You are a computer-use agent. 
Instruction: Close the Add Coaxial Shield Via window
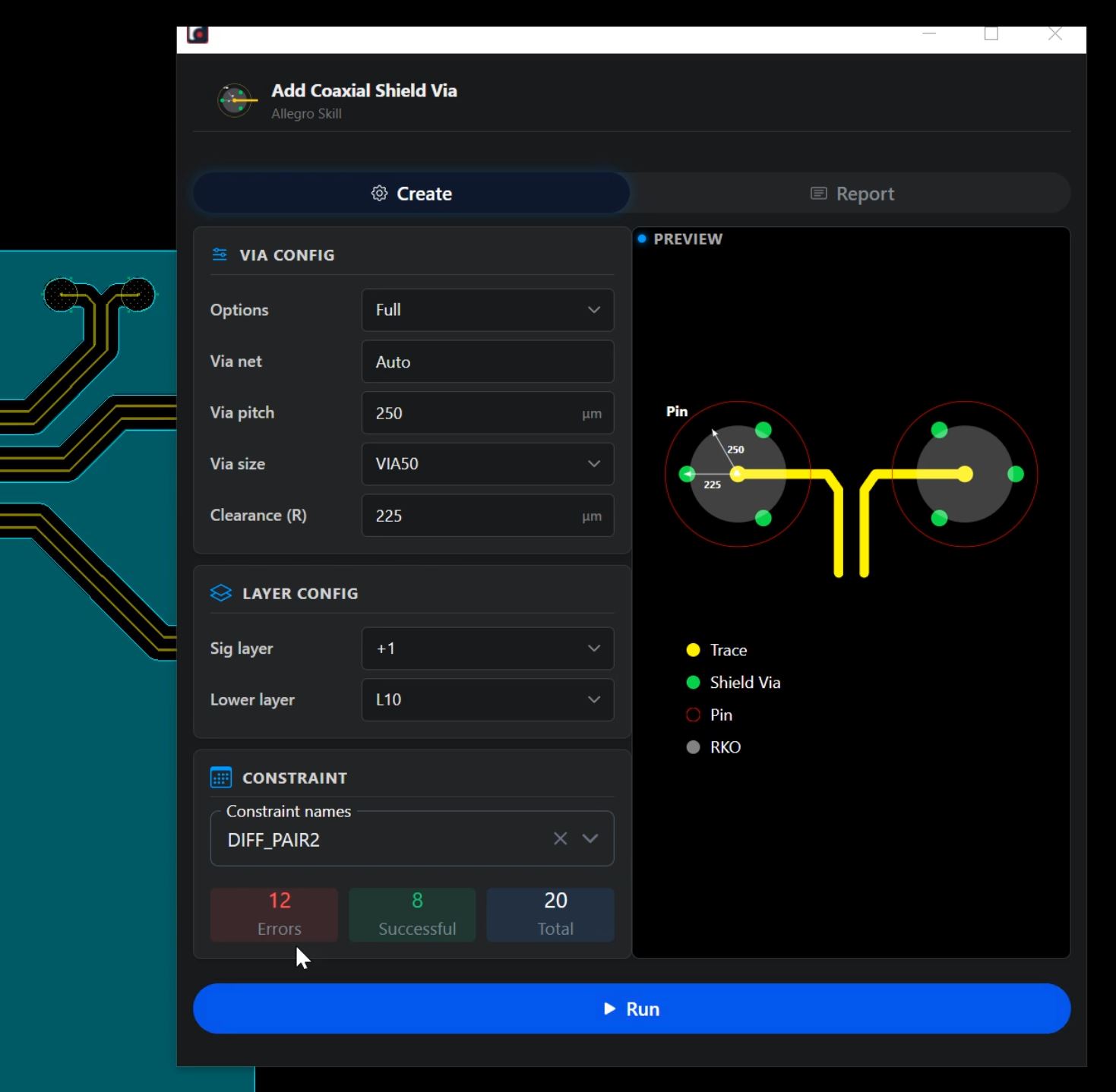pos(1055,33)
